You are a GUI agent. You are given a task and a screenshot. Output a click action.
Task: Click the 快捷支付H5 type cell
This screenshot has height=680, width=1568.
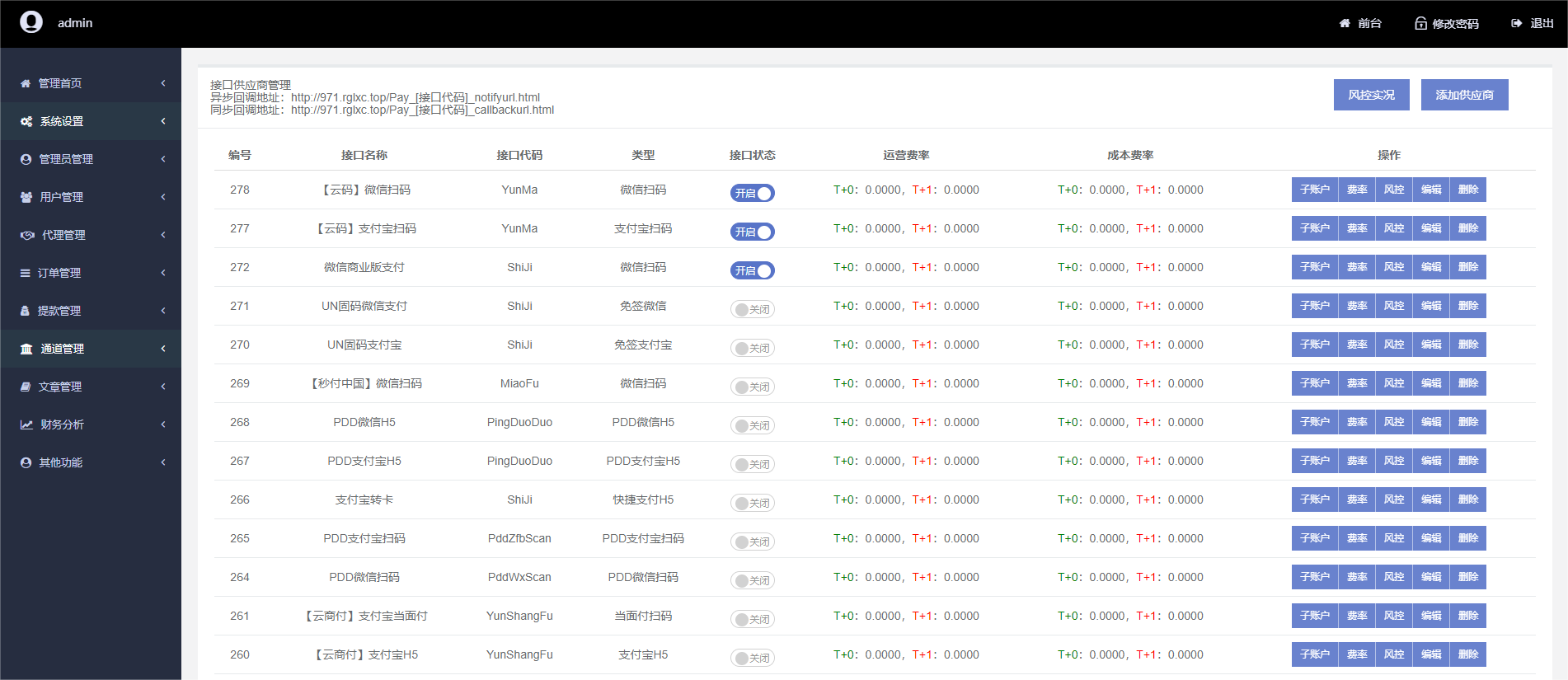[643, 499]
